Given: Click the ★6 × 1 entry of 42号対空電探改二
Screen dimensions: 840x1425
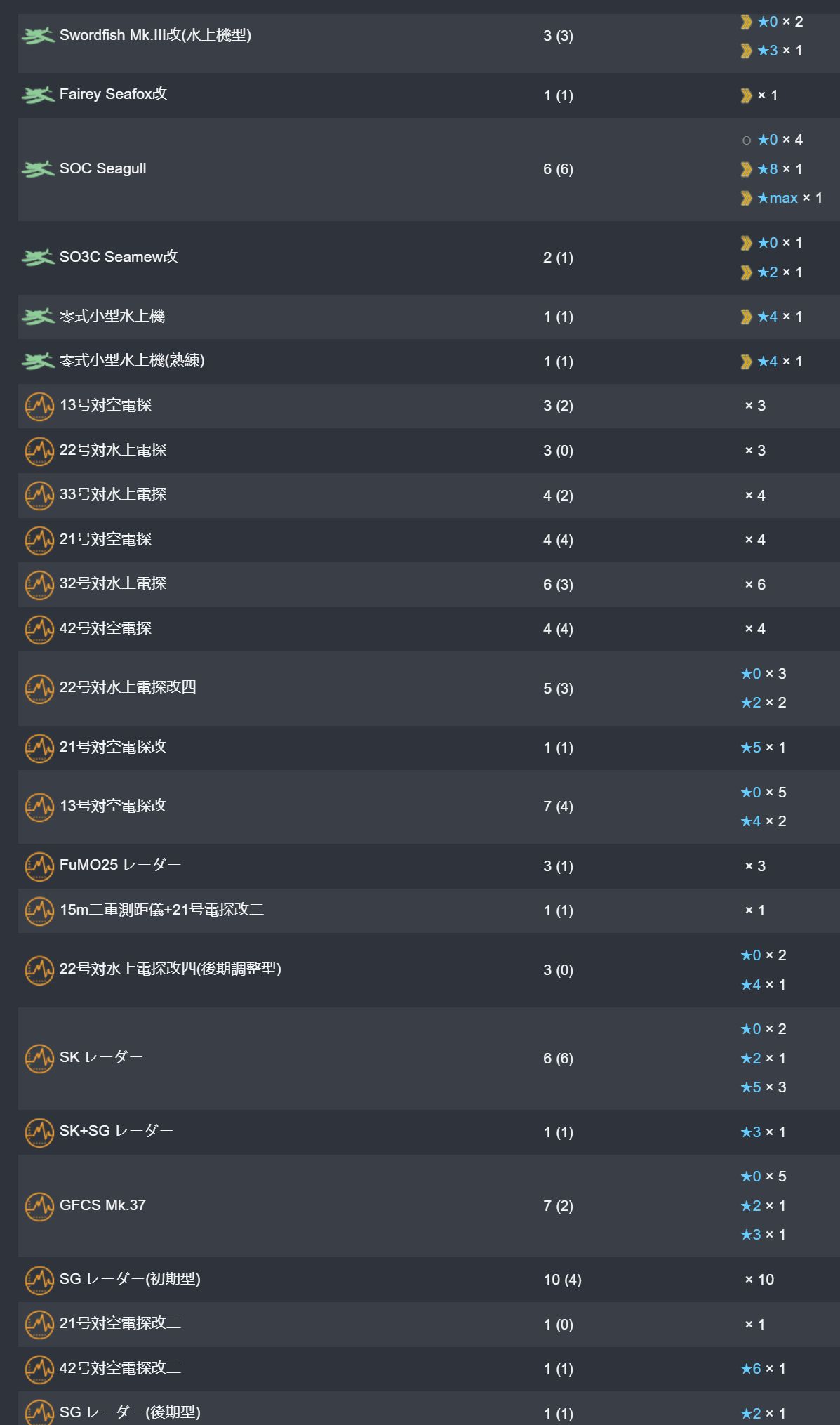Looking at the screenshot, I should coord(764,1369).
